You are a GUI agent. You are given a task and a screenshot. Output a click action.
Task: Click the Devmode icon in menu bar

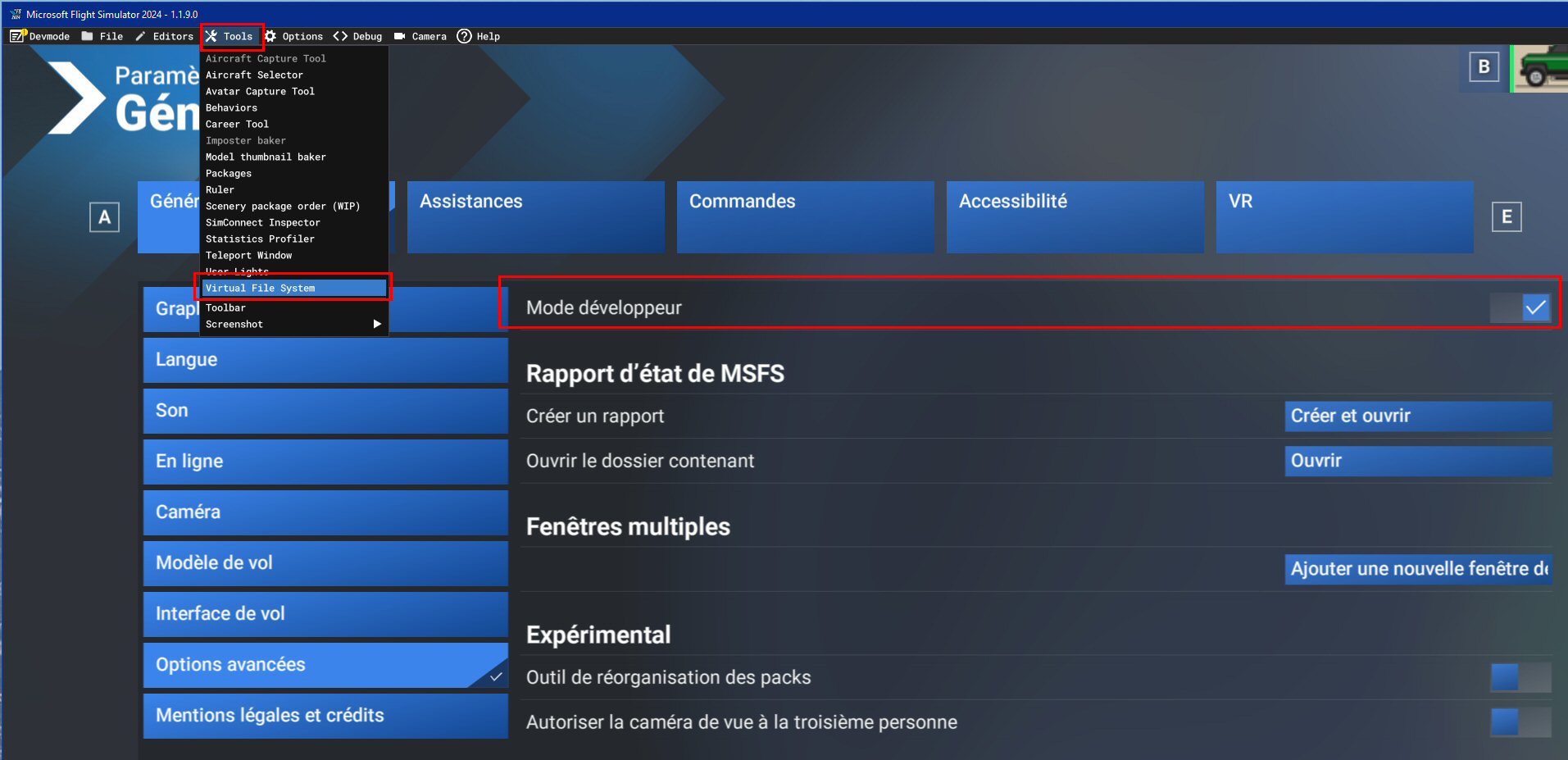(x=18, y=36)
